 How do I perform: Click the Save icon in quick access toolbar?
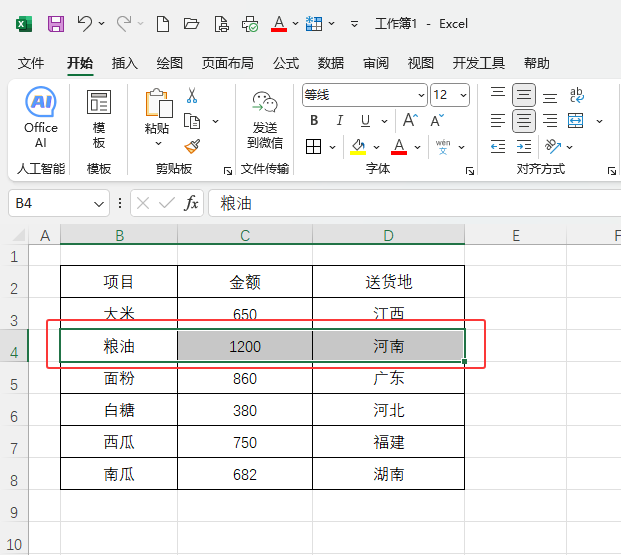coord(56,24)
